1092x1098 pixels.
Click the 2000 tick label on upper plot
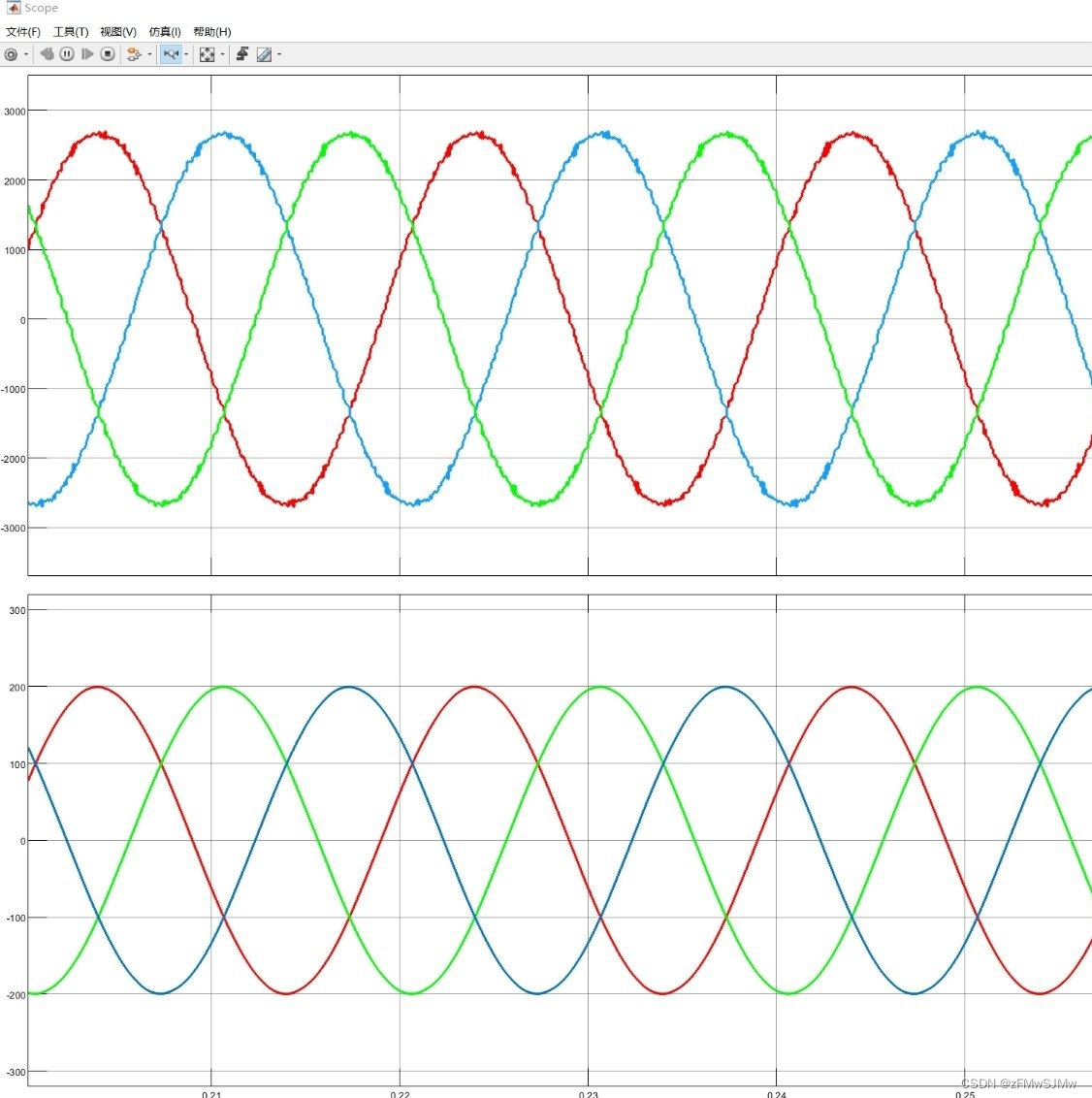[x=15, y=180]
